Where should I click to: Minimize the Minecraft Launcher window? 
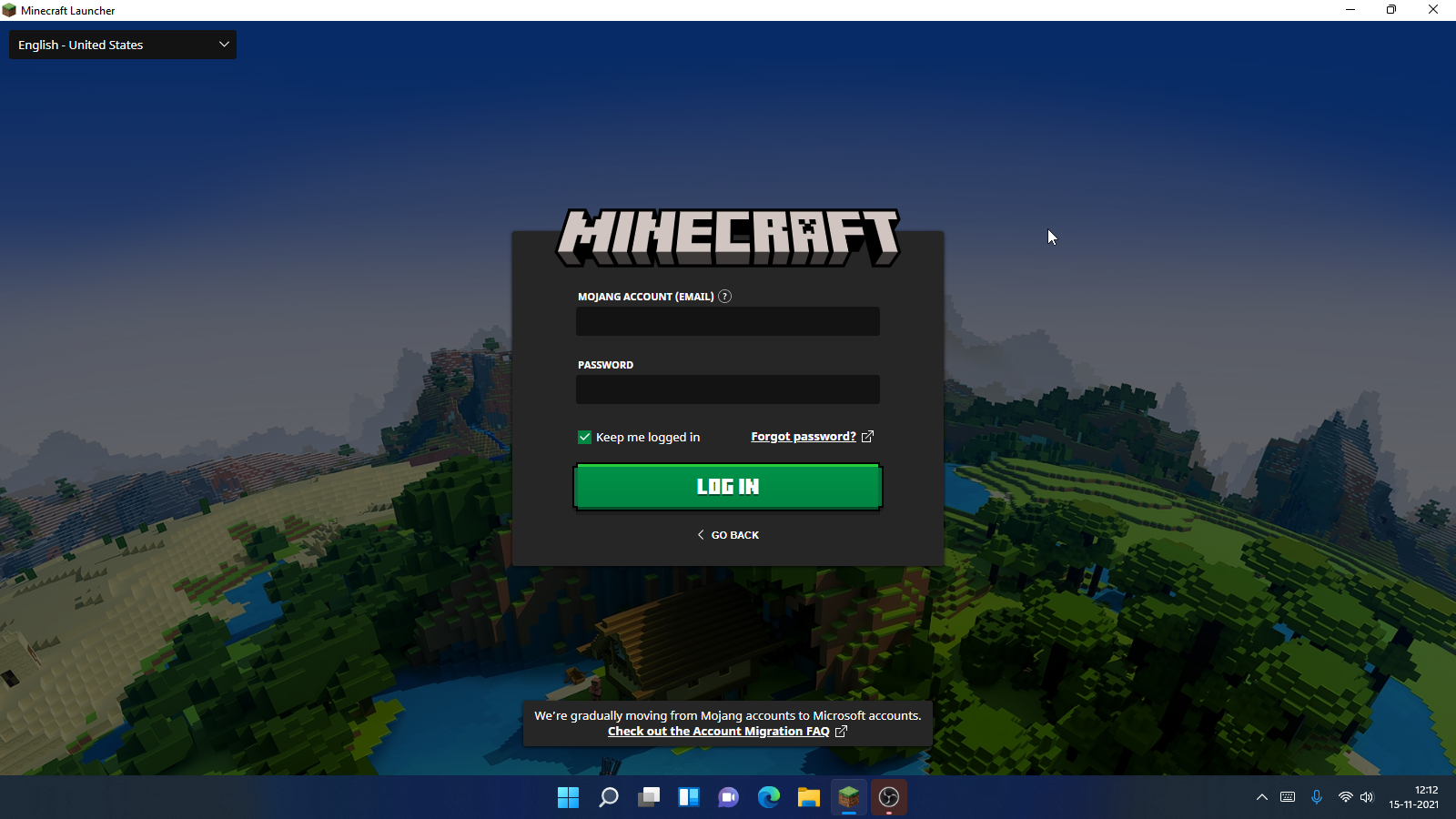[1350, 10]
